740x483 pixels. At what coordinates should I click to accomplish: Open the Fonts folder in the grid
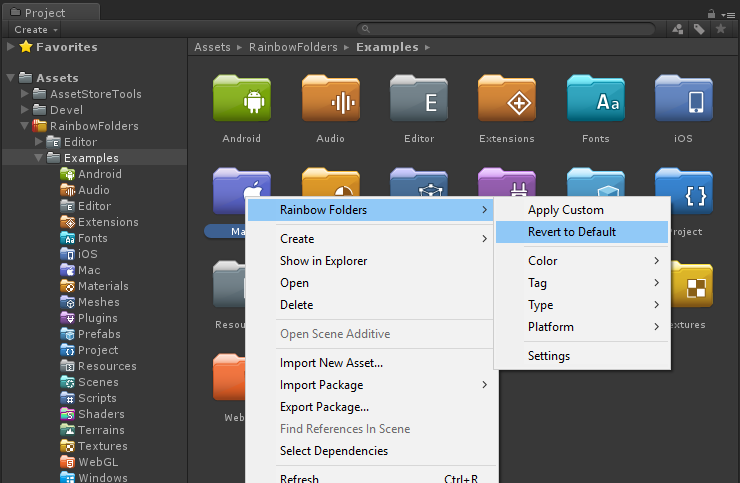[x=596, y=98]
